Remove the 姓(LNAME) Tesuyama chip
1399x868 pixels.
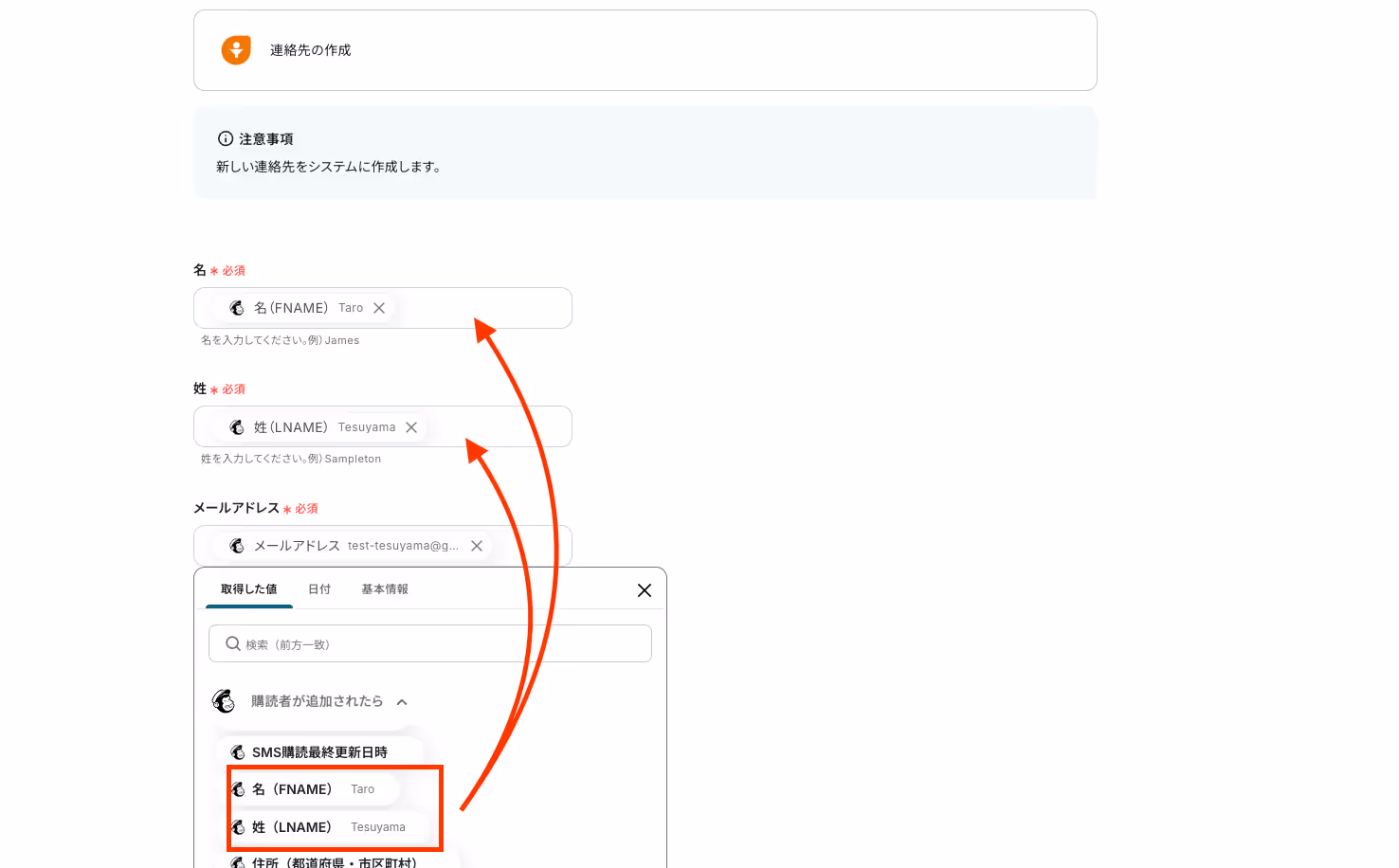[x=411, y=427]
